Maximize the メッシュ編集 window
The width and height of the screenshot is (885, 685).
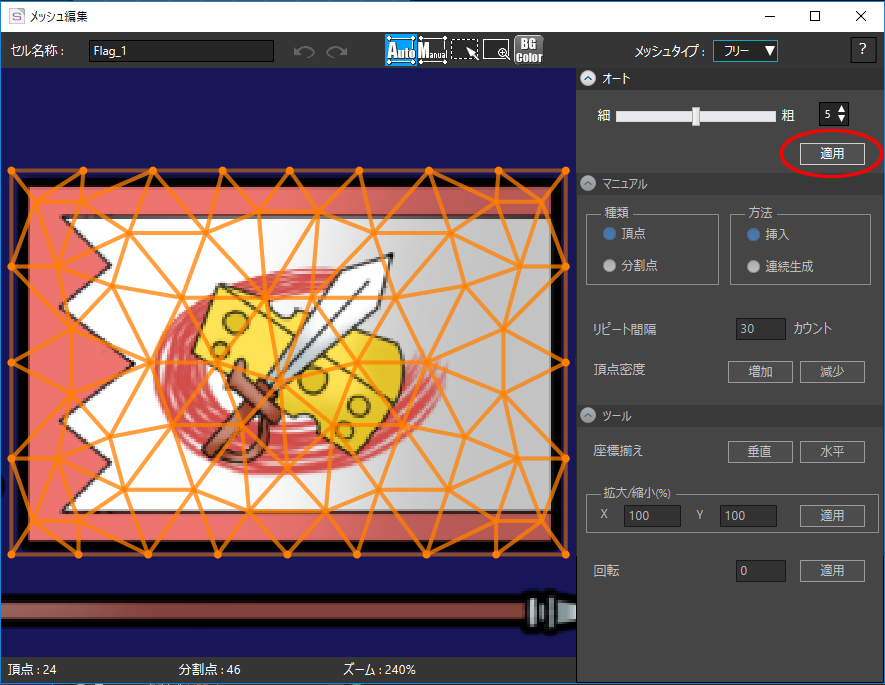pyautogui.click(x=815, y=16)
